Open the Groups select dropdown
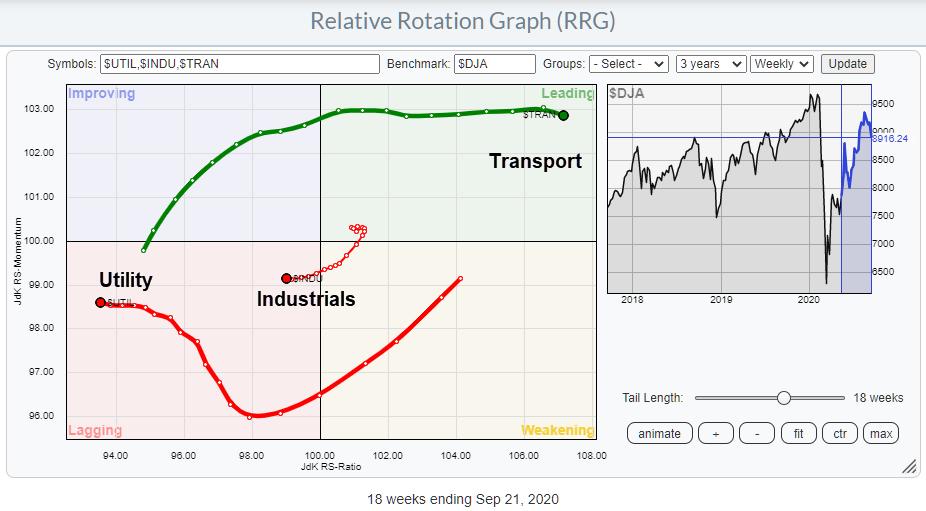This screenshot has width=926, height=511. [628, 64]
